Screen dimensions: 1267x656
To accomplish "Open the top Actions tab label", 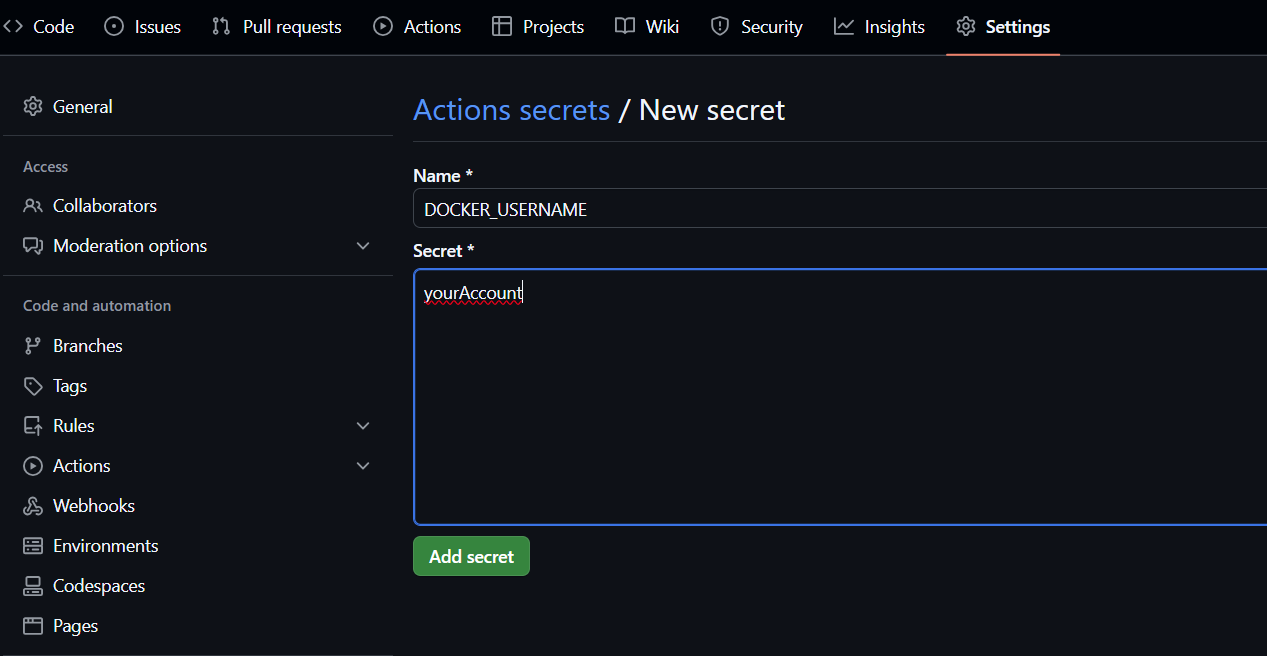I will pyautogui.click(x=432, y=27).
